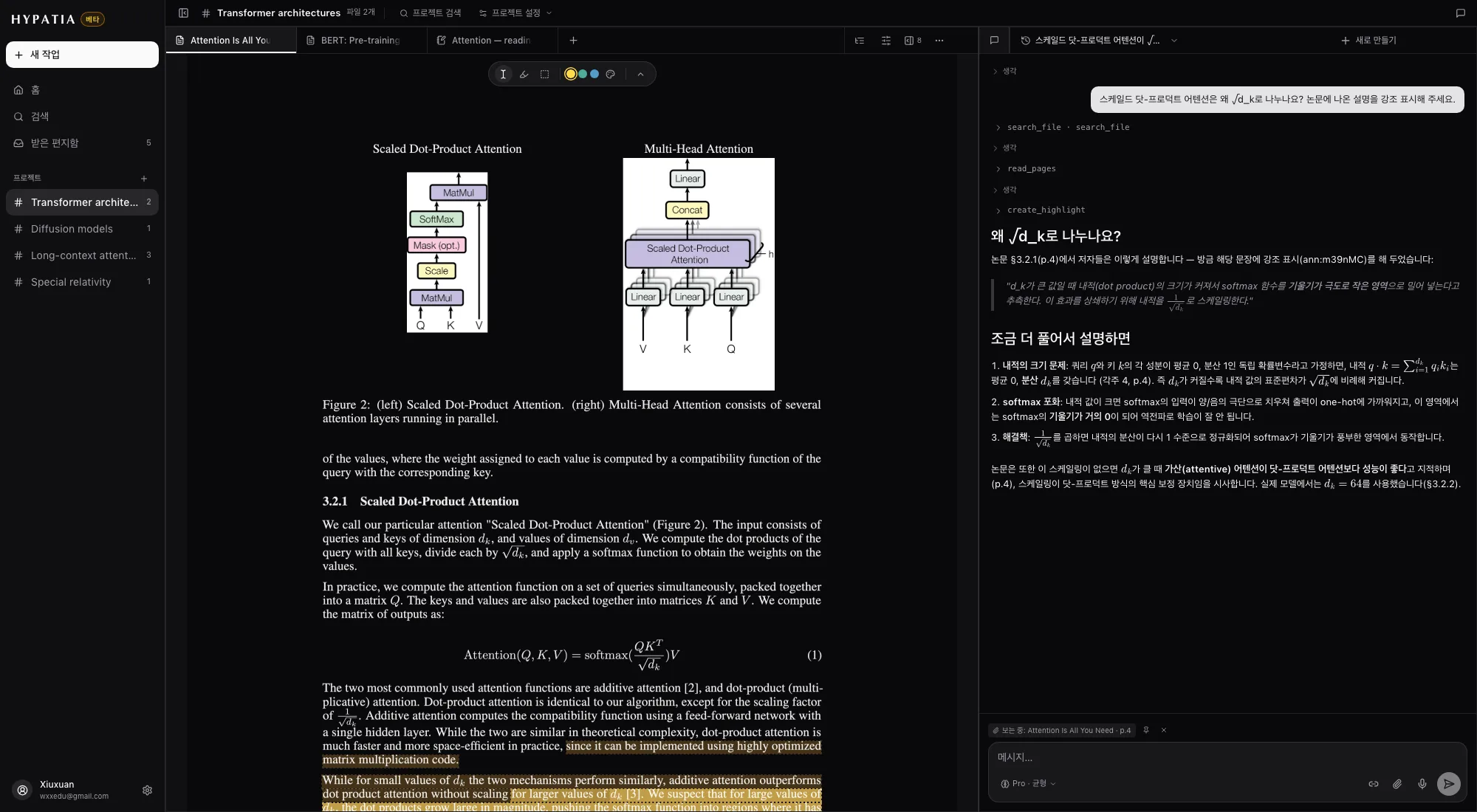
Task: Collapse the floating annotation toolbar
Action: point(640,74)
